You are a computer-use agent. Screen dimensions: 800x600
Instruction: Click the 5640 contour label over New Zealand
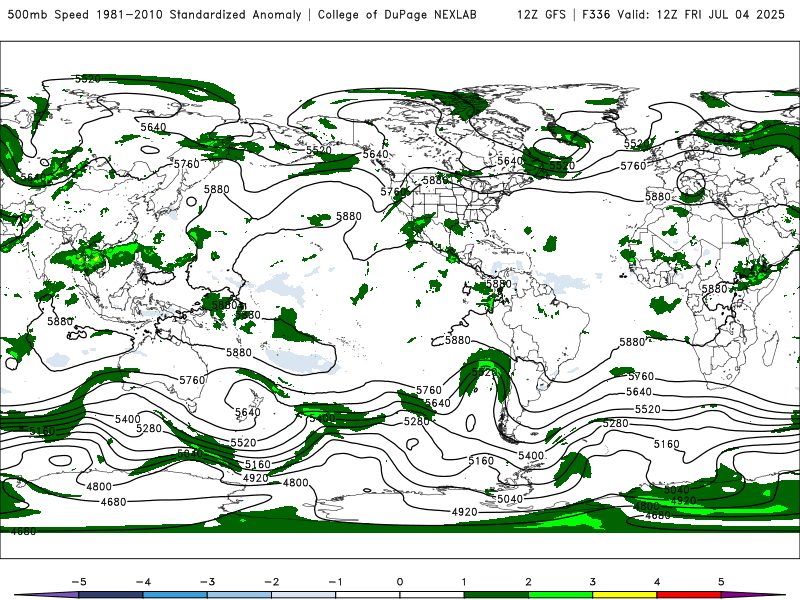[247, 412]
